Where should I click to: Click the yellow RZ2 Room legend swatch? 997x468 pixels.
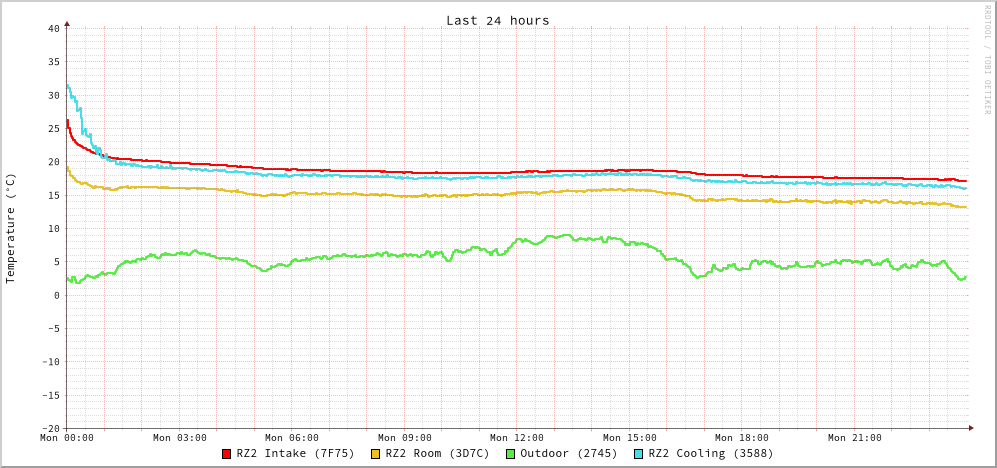(x=376, y=454)
